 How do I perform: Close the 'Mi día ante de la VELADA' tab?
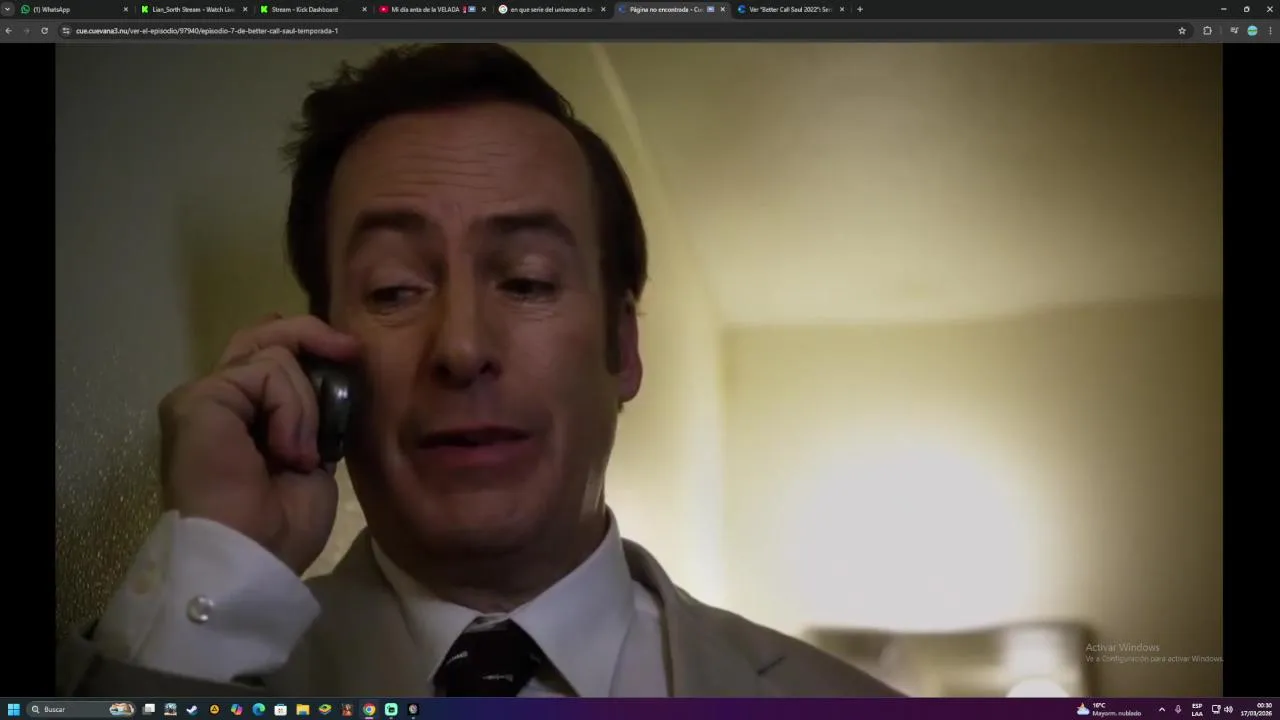pyautogui.click(x=484, y=9)
